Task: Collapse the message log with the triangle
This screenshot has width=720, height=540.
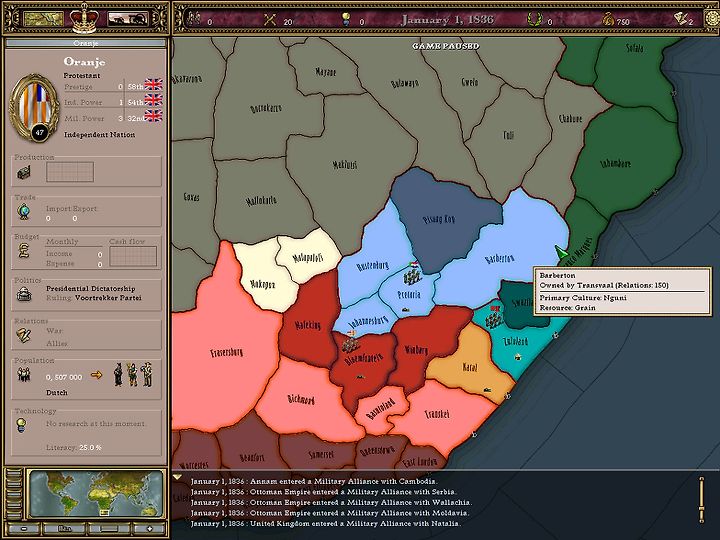Action: (177, 478)
